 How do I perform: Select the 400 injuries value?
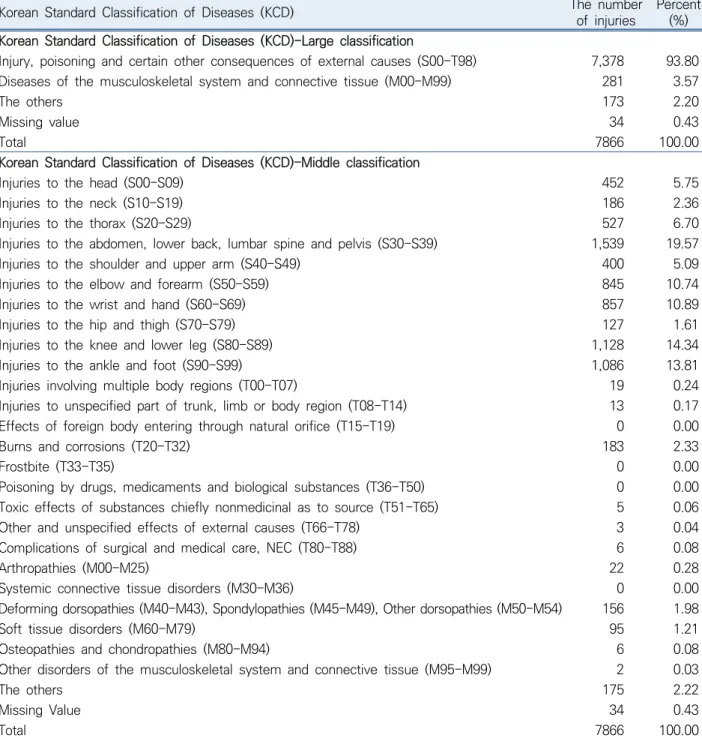coord(613,264)
